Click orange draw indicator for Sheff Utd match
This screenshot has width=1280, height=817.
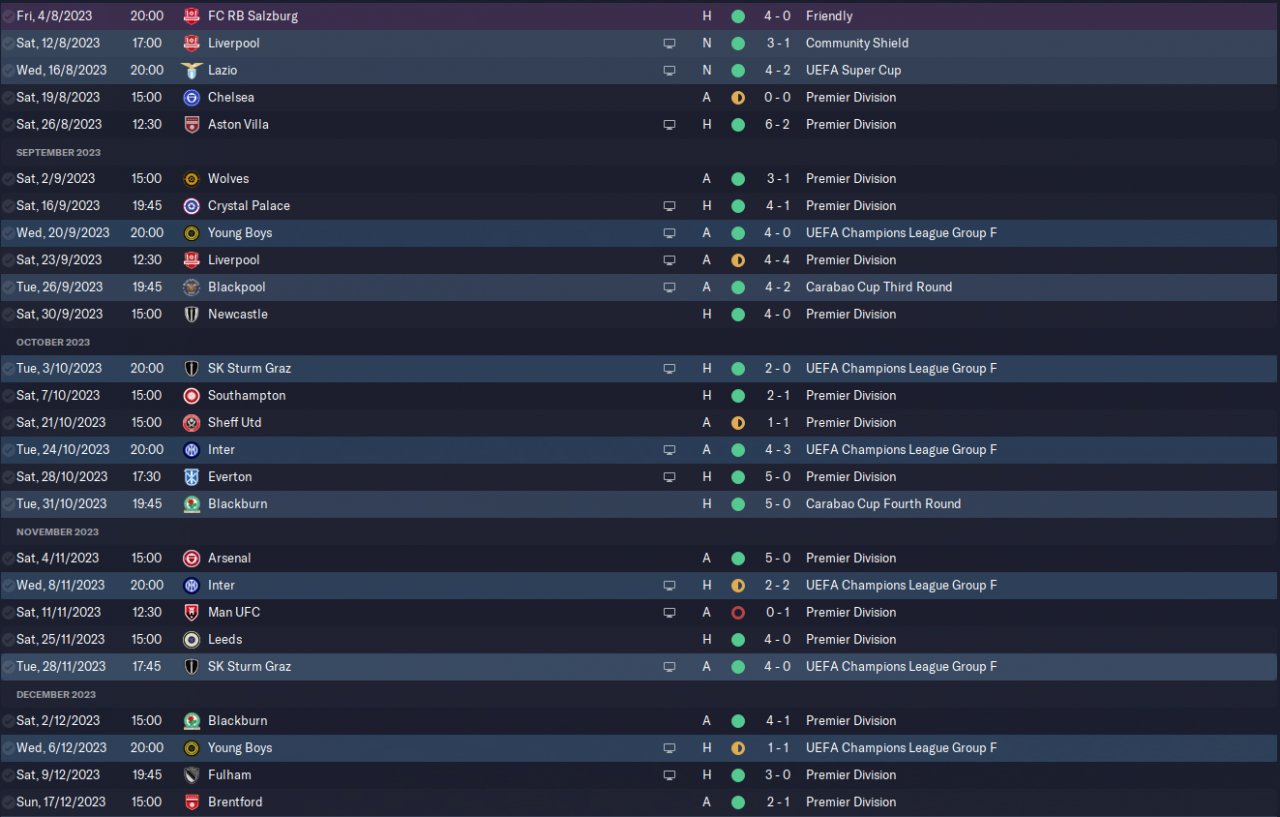coord(738,423)
